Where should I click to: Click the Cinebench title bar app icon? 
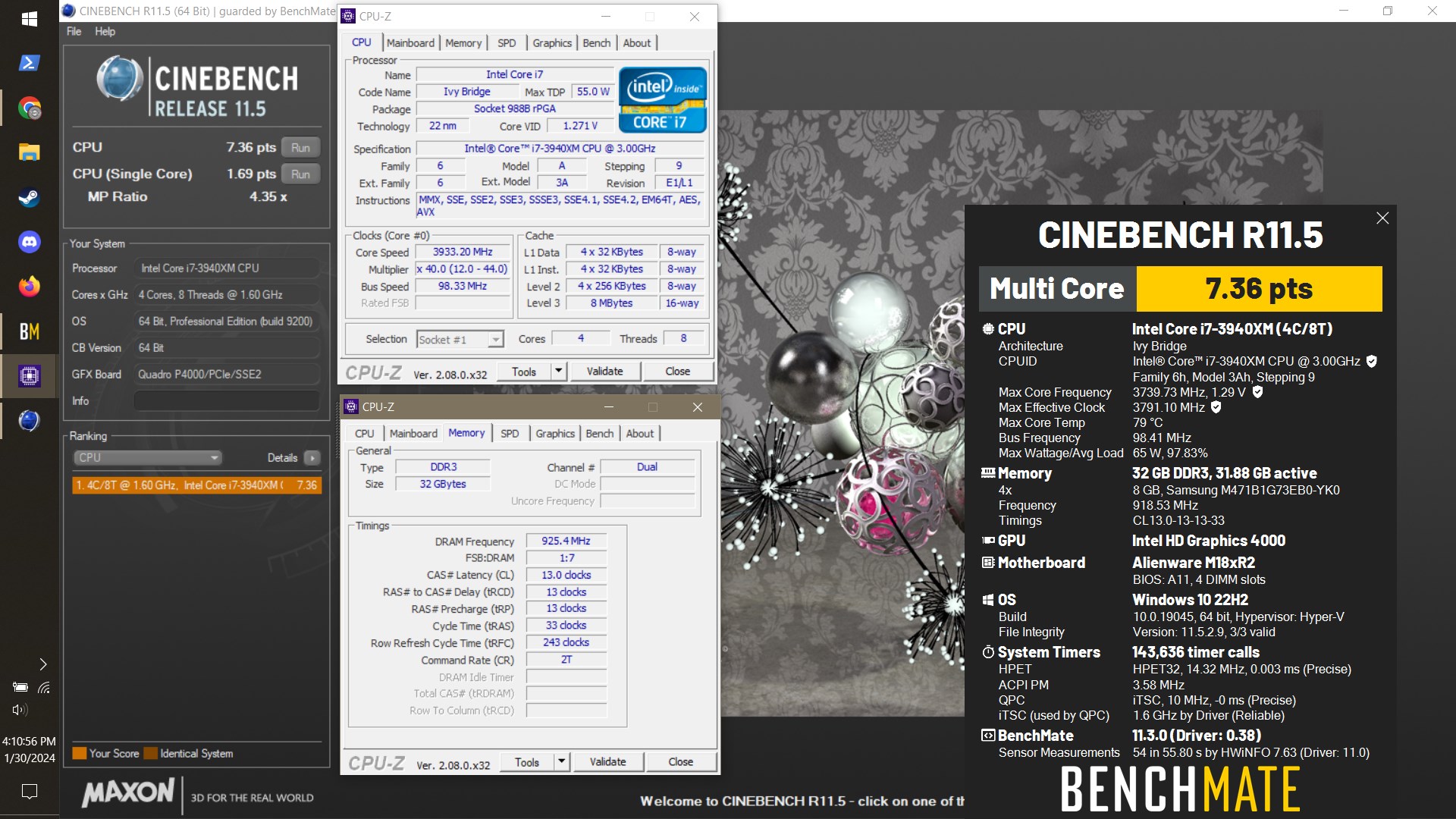pyautogui.click(x=69, y=11)
